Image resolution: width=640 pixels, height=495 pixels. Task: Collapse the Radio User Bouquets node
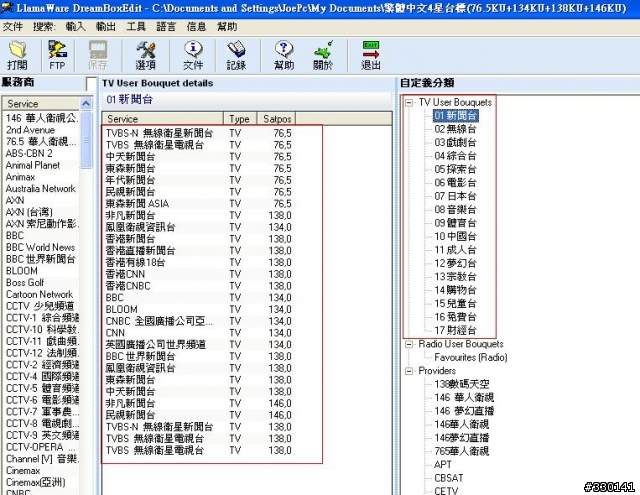click(x=409, y=344)
